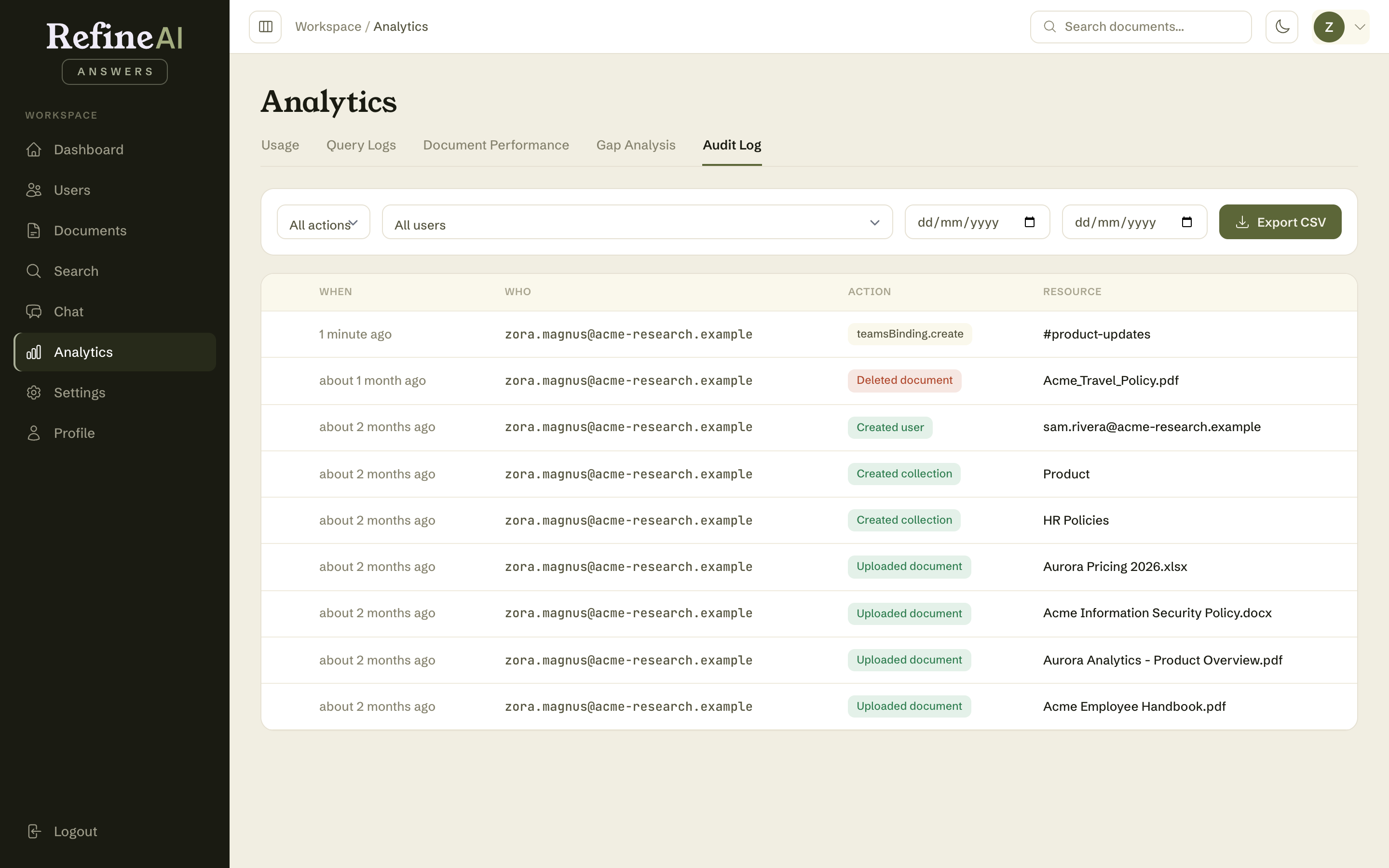Click the Export CSV button
The width and height of the screenshot is (1389, 868).
(1280, 222)
